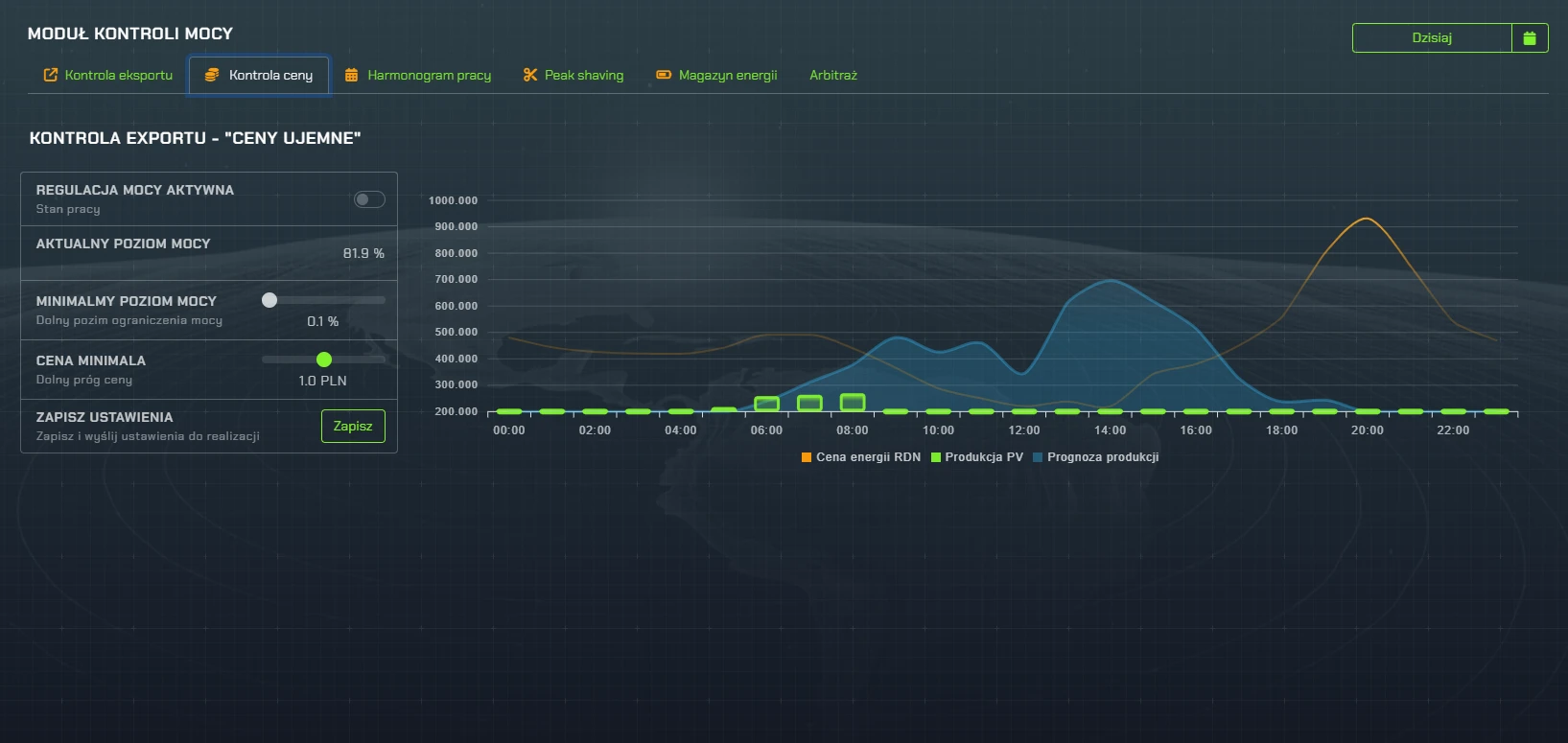The image size is (1568, 743).
Task: Click the AKTUALNY POZIOM MOCY label
Action: [x=123, y=244]
